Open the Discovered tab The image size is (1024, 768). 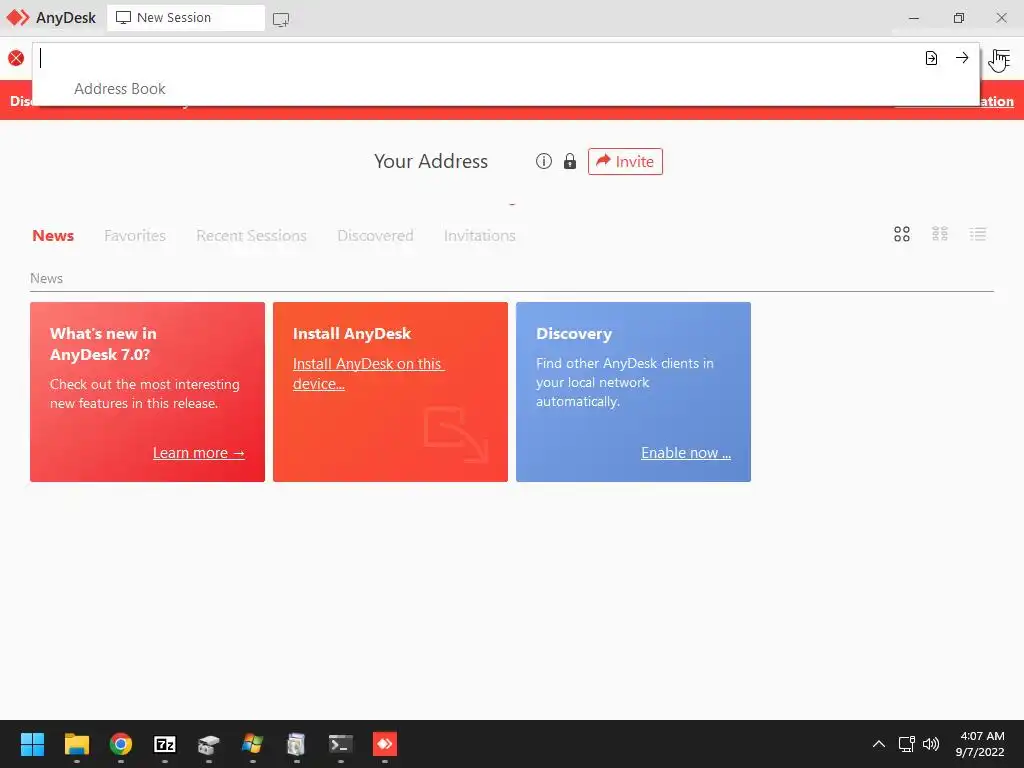coord(376,236)
